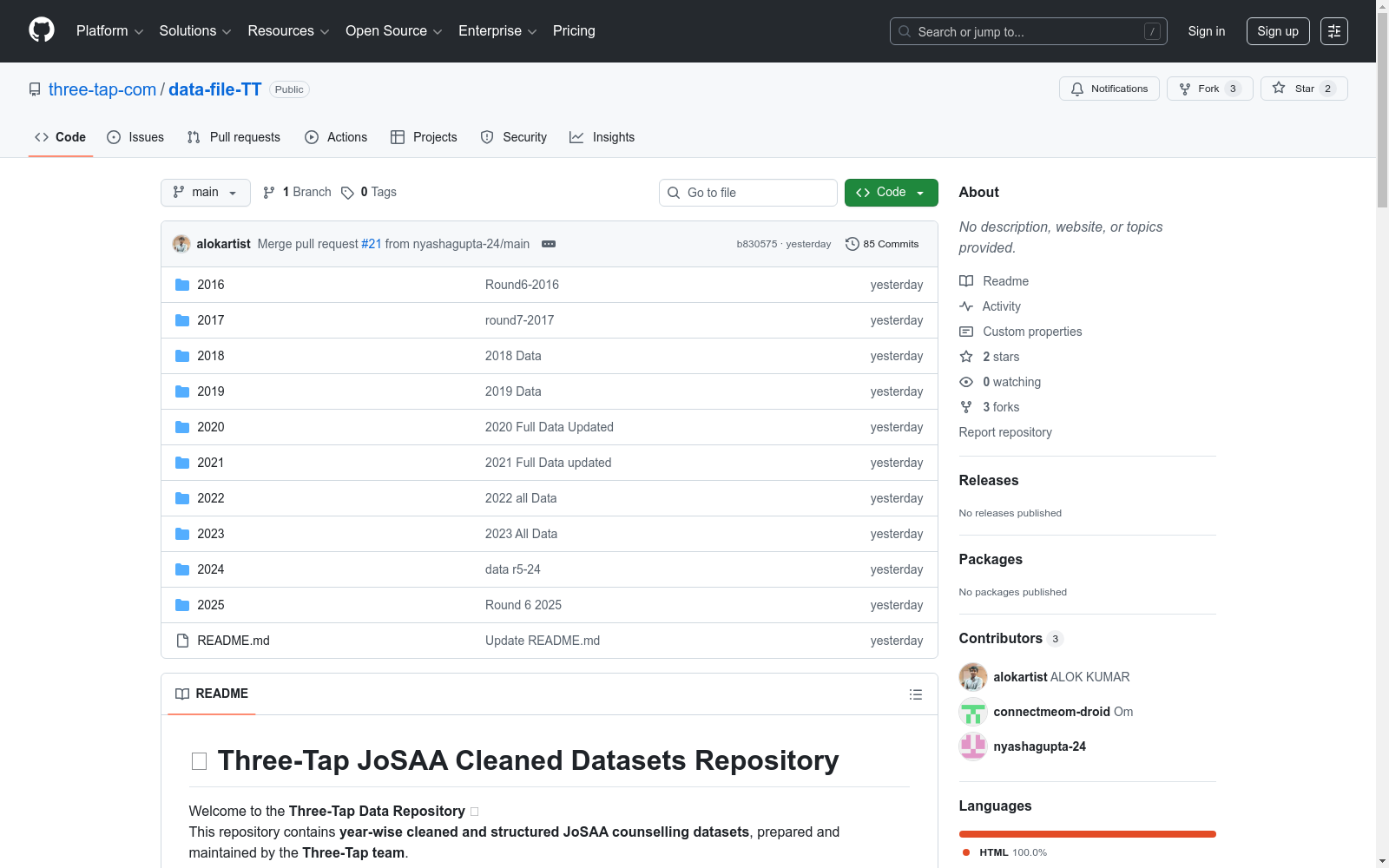Image resolution: width=1389 pixels, height=868 pixels.
Task: Open connectmeom-droid contributor avatar
Action: 973,712
